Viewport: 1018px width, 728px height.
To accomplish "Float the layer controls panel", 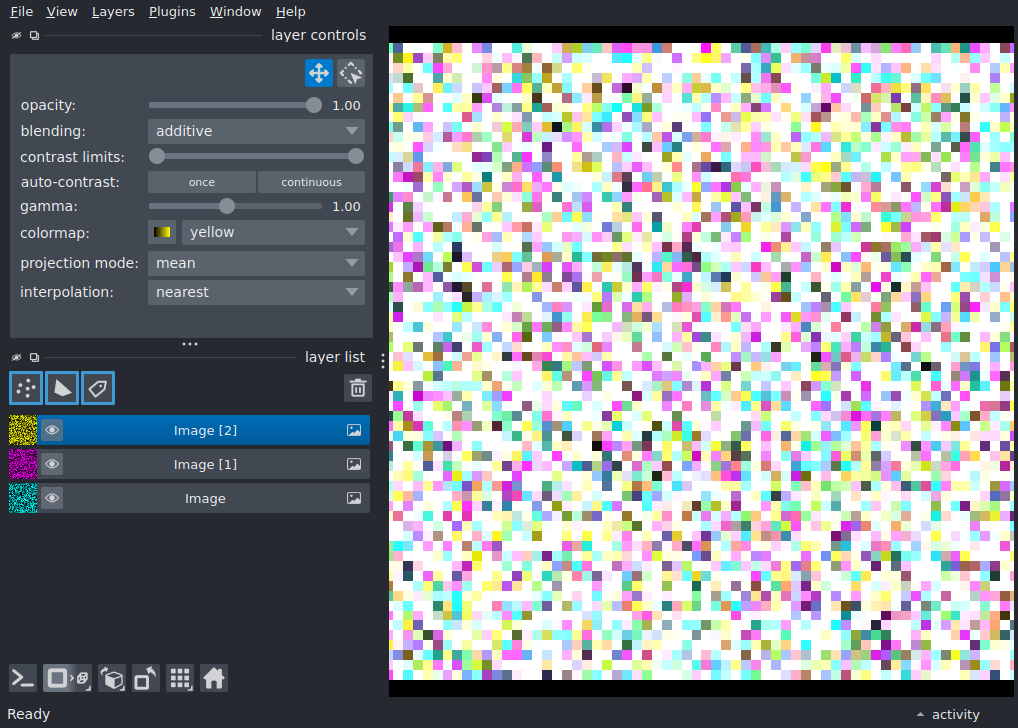I will (34, 36).
